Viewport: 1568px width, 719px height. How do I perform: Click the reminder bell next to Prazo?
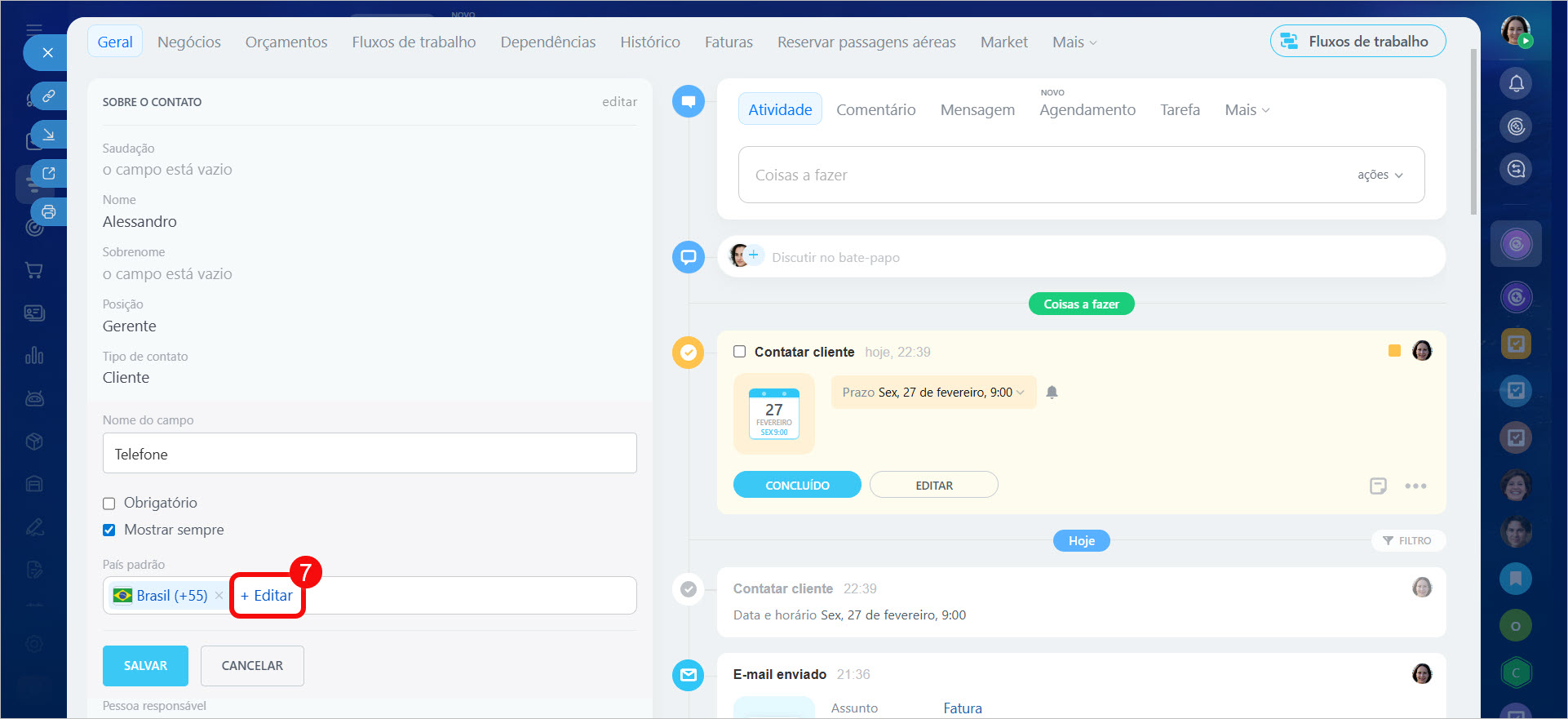(x=1052, y=393)
